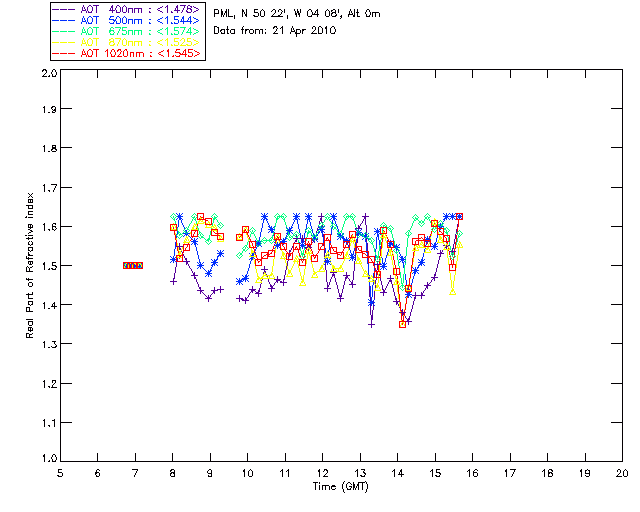
Task: Click the AOT 500nm legend entry
Action: pos(127,20)
